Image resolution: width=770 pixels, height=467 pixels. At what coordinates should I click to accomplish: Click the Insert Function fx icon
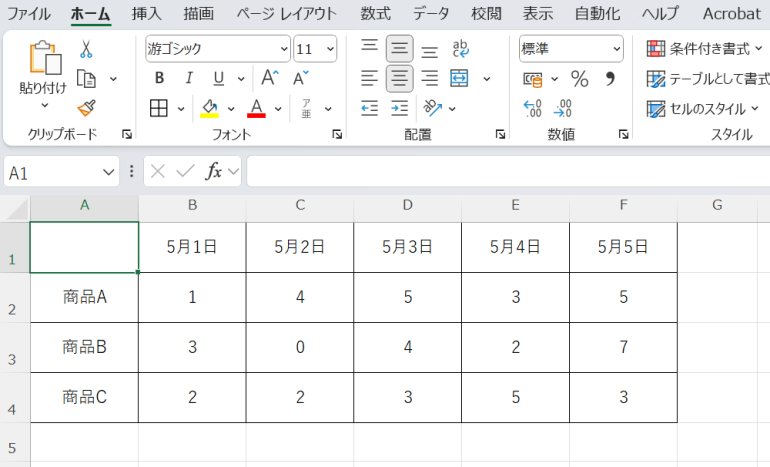(214, 171)
